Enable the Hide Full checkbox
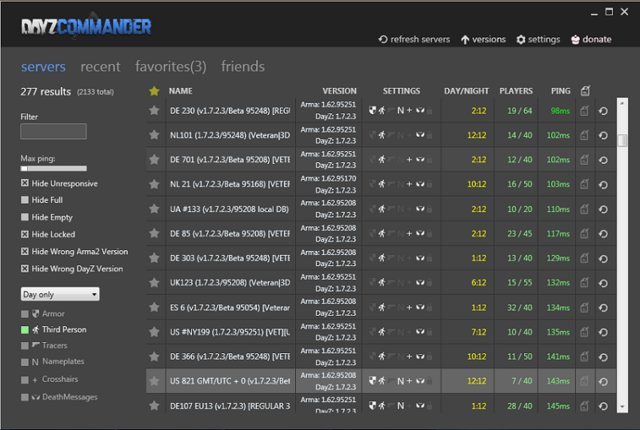Image resolution: width=640 pixels, height=430 pixels. pyautogui.click(x=25, y=200)
